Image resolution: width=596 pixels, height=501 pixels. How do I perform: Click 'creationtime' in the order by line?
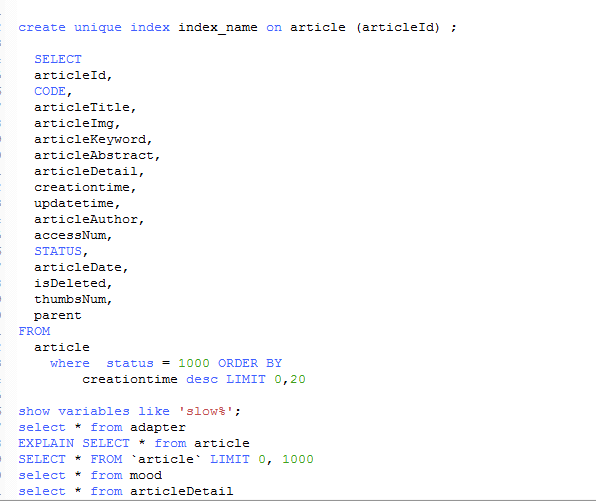pos(130,379)
